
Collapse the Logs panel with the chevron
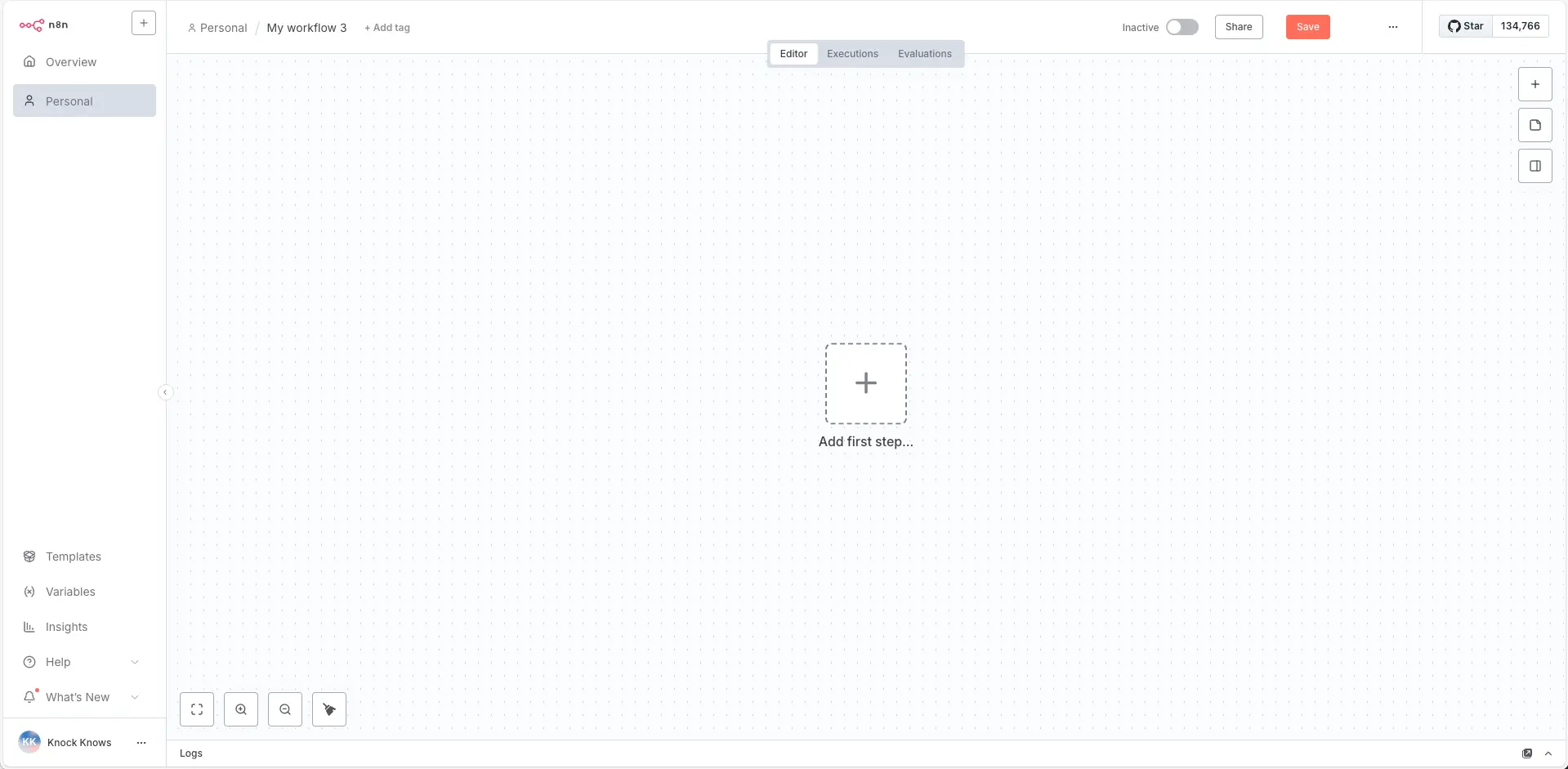coord(1549,753)
